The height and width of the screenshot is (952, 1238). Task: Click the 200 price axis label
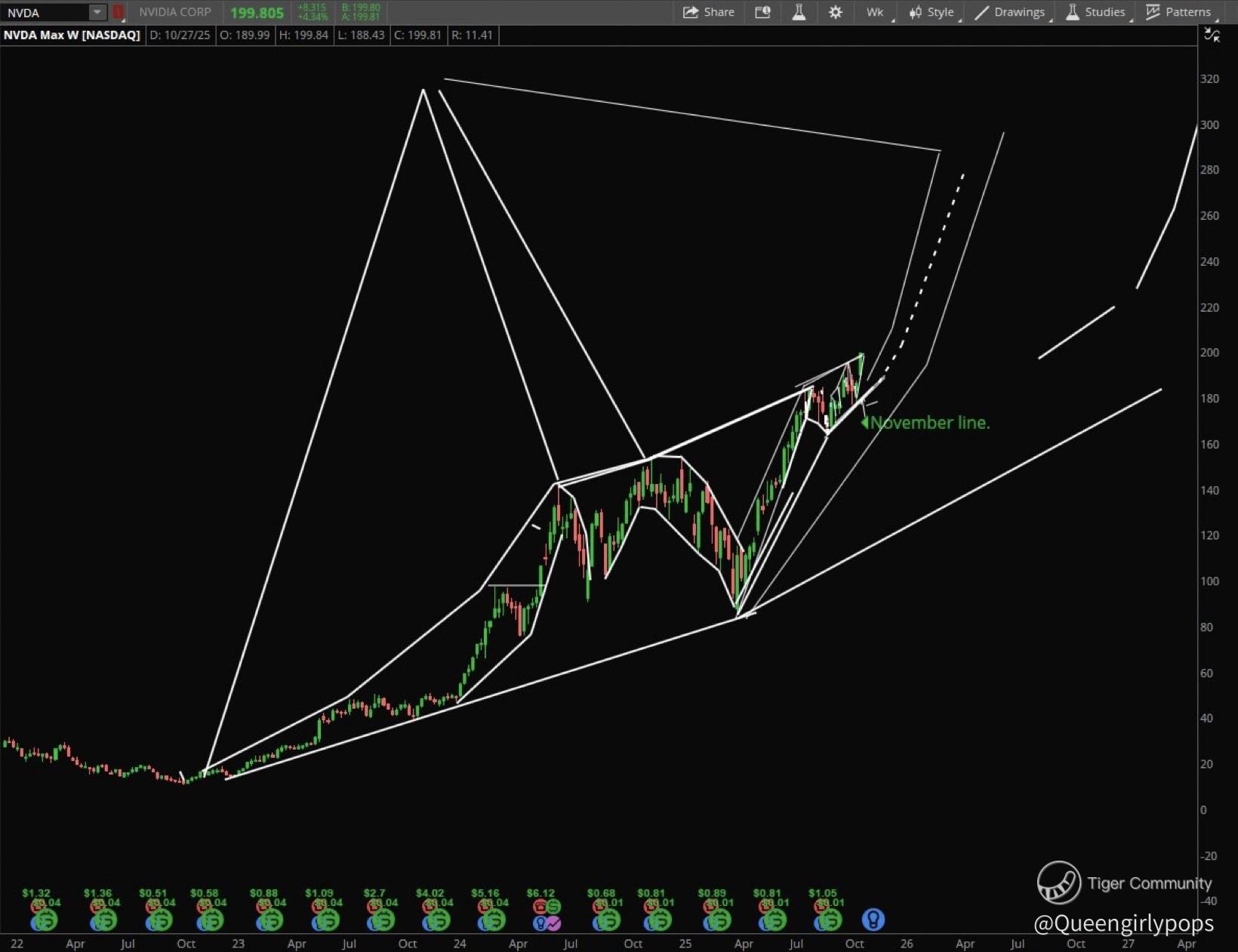(x=1209, y=353)
